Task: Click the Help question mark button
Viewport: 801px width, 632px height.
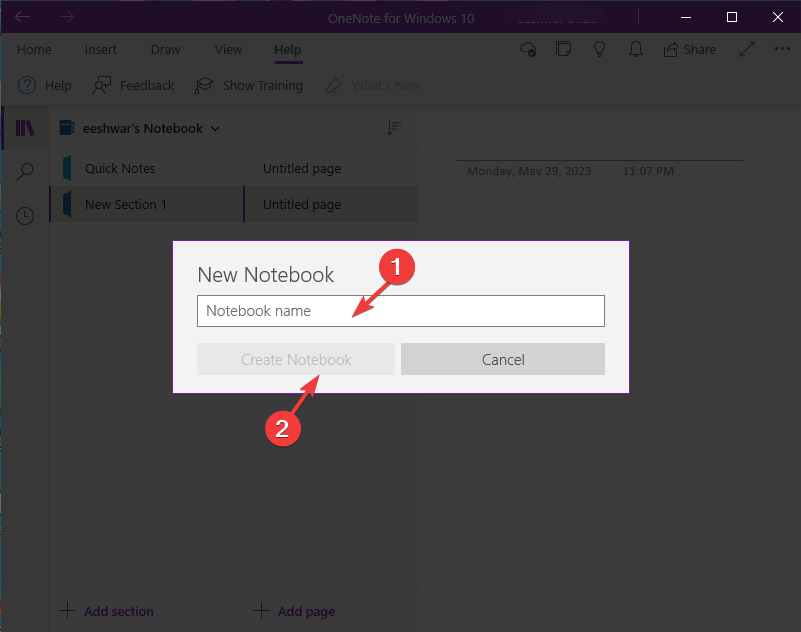Action: click(x=44, y=85)
